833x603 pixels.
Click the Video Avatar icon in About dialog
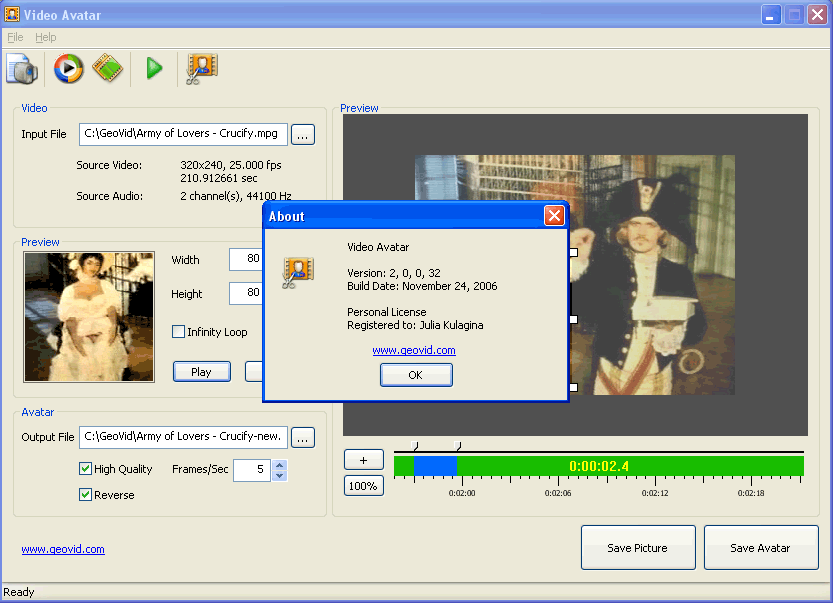[298, 273]
